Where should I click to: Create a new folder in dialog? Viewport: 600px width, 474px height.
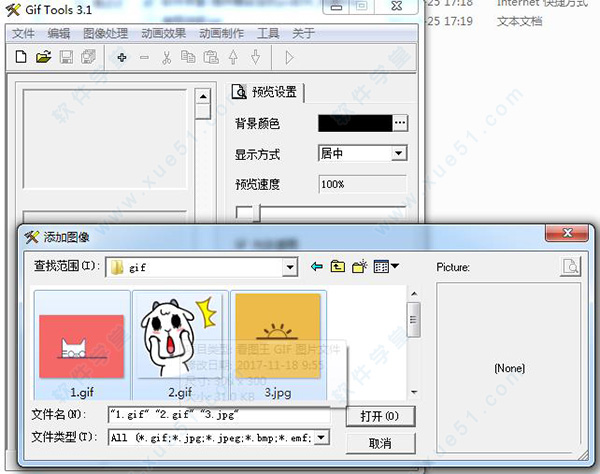pyautogui.click(x=360, y=267)
